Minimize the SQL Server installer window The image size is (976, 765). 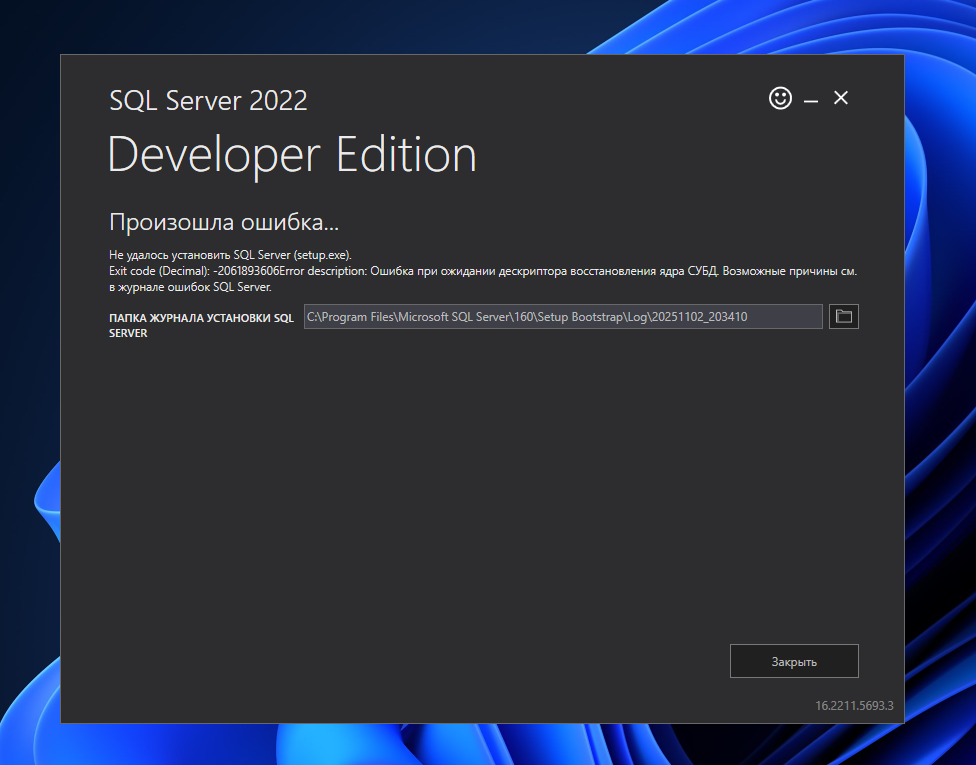click(810, 100)
